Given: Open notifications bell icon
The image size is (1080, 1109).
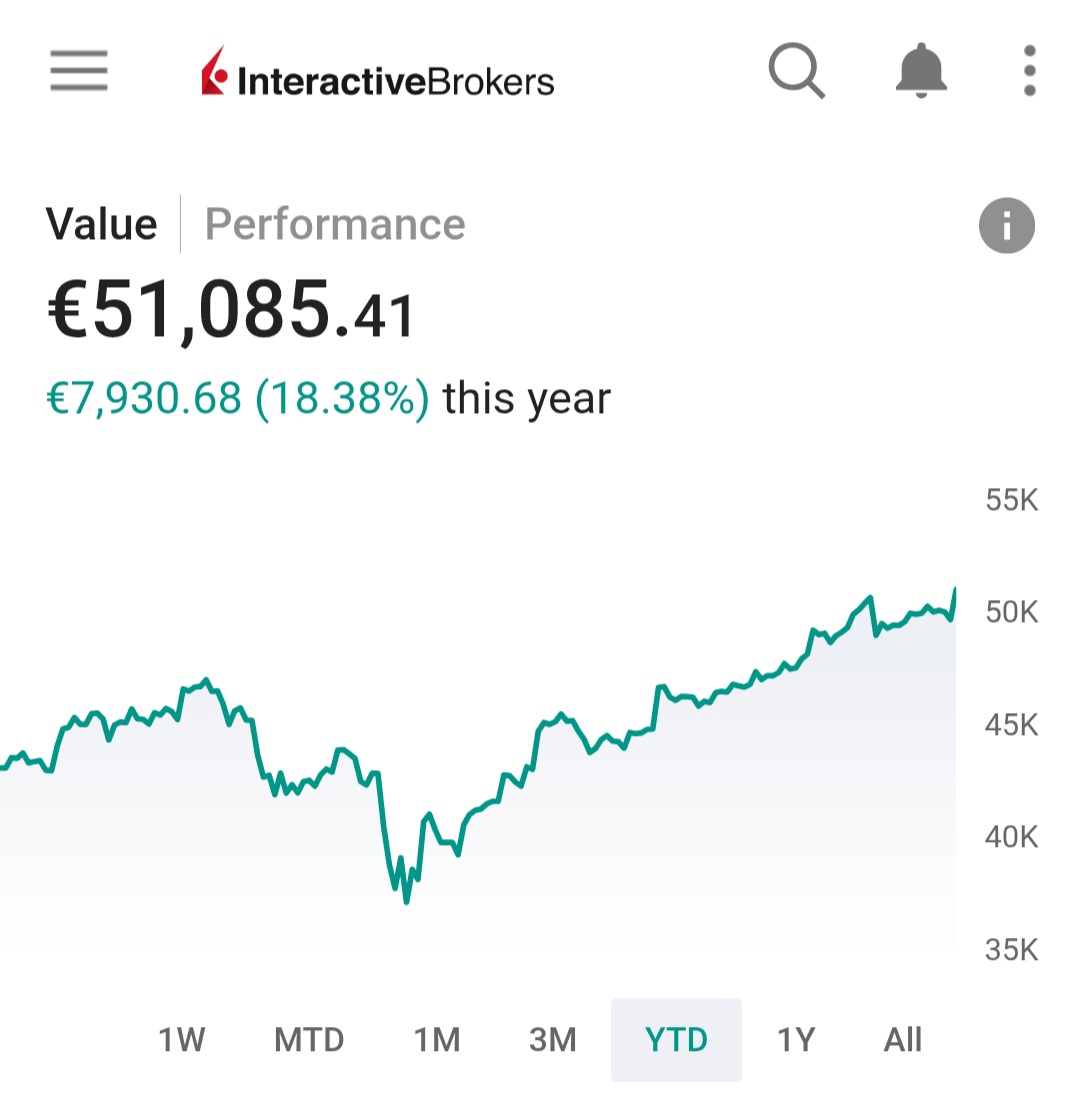Looking at the screenshot, I should (920, 71).
